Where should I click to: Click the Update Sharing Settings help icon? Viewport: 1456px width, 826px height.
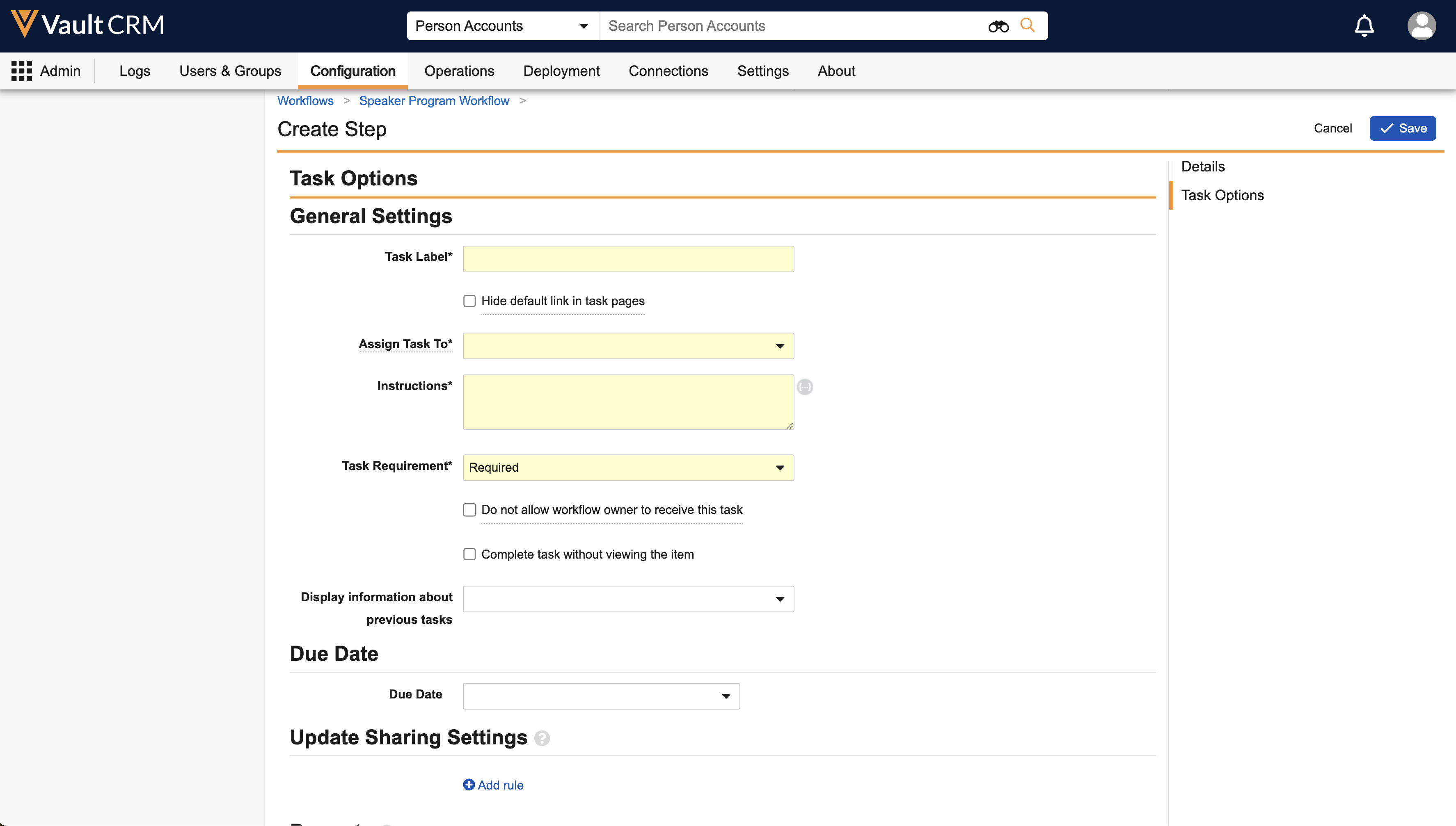point(542,738)
